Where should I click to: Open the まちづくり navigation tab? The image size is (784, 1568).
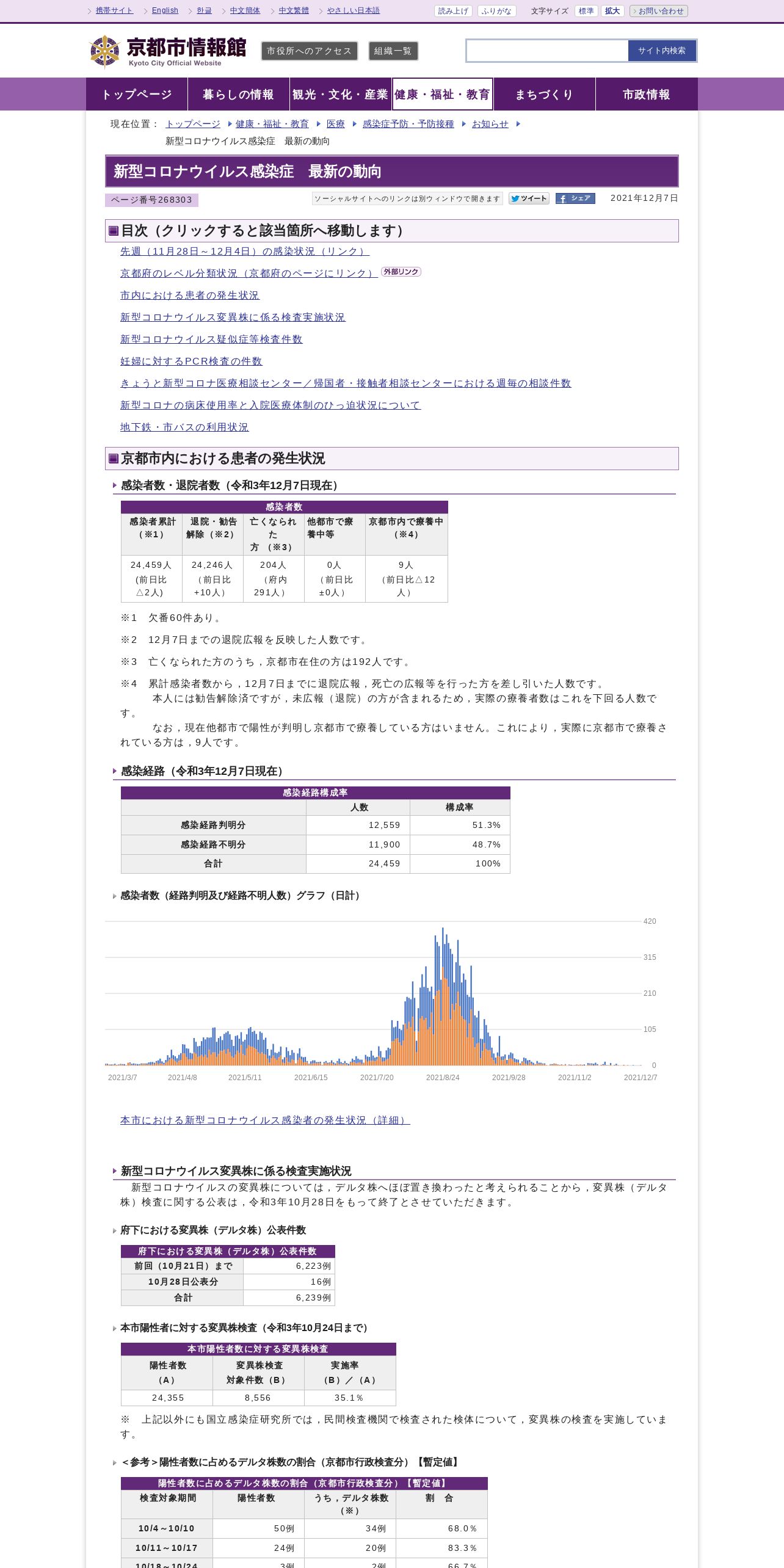544,94
